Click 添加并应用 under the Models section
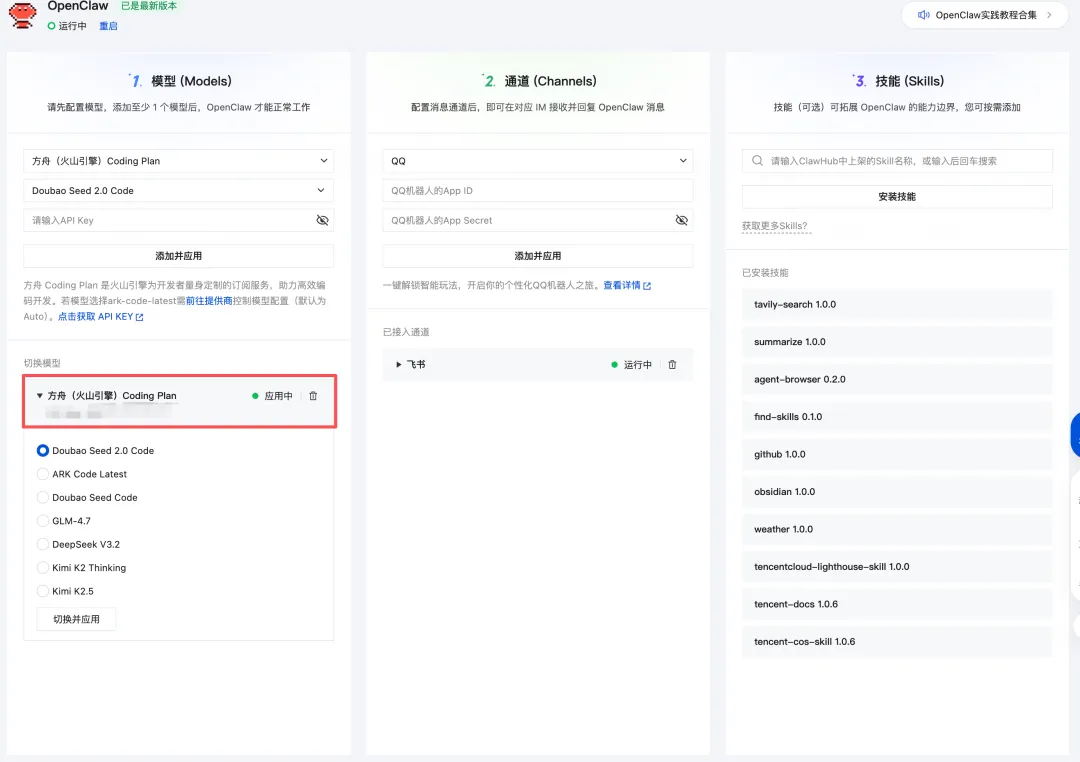The image size is (1080, 762). [x=178, y=256]
